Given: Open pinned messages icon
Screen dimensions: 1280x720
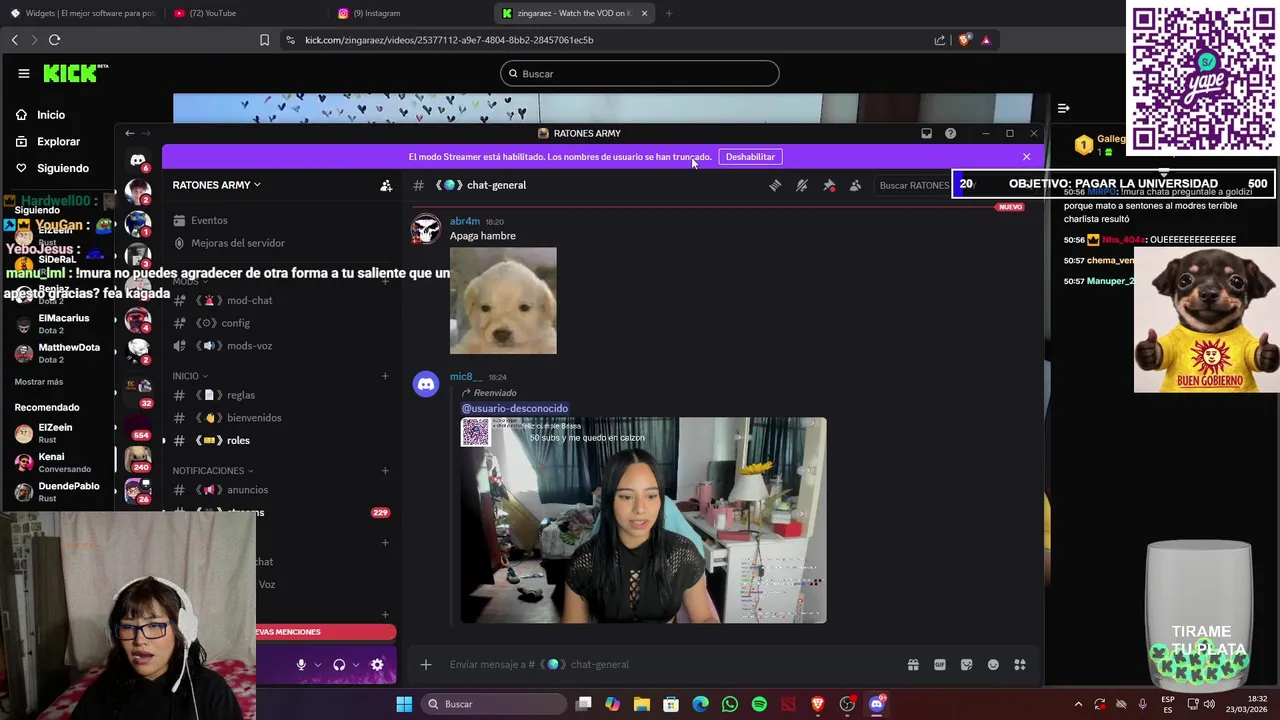Looking at the screenshot, I should [829, 185].
